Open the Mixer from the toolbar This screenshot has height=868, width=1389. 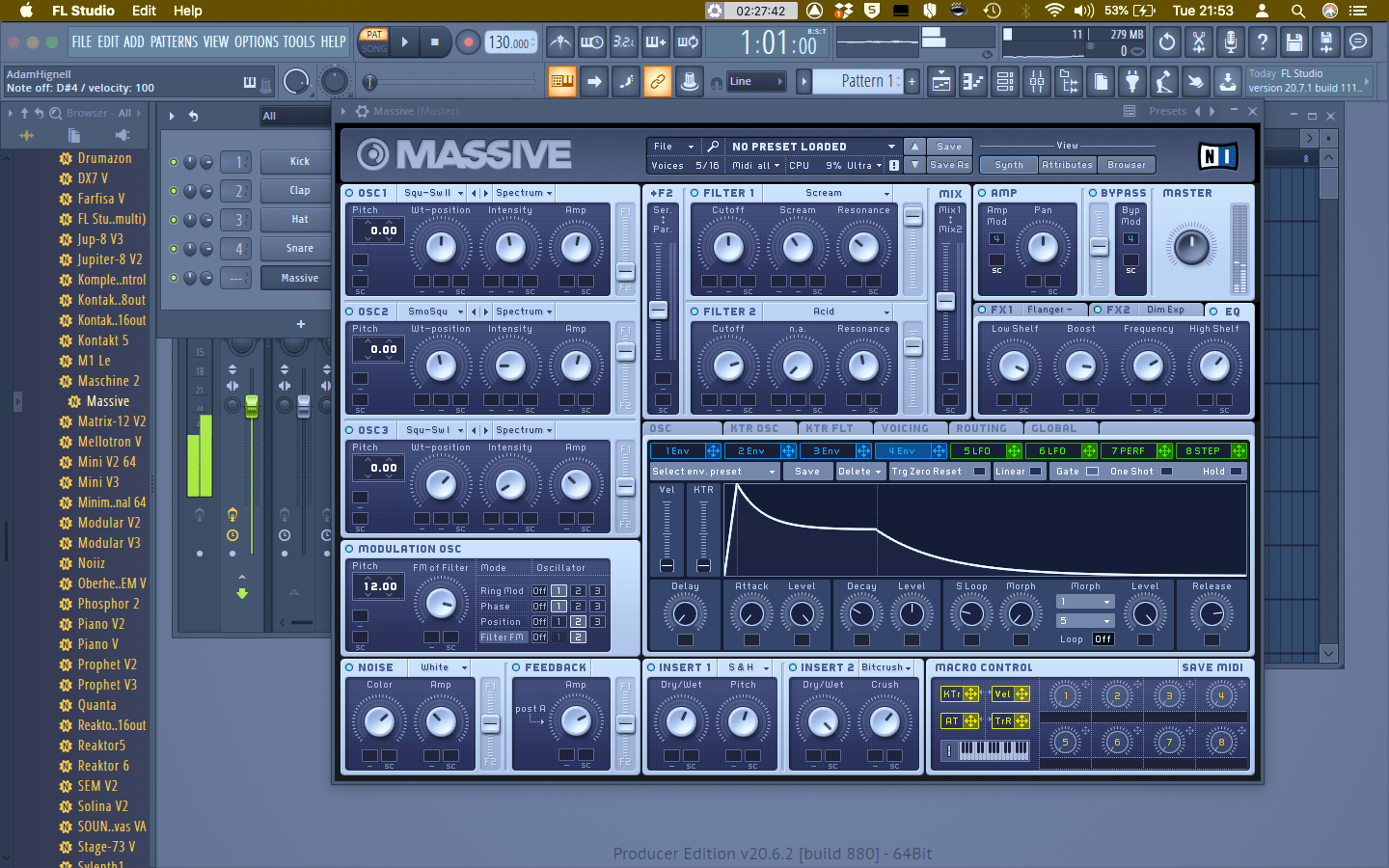pyautogui.click(x=1037, y=82)
